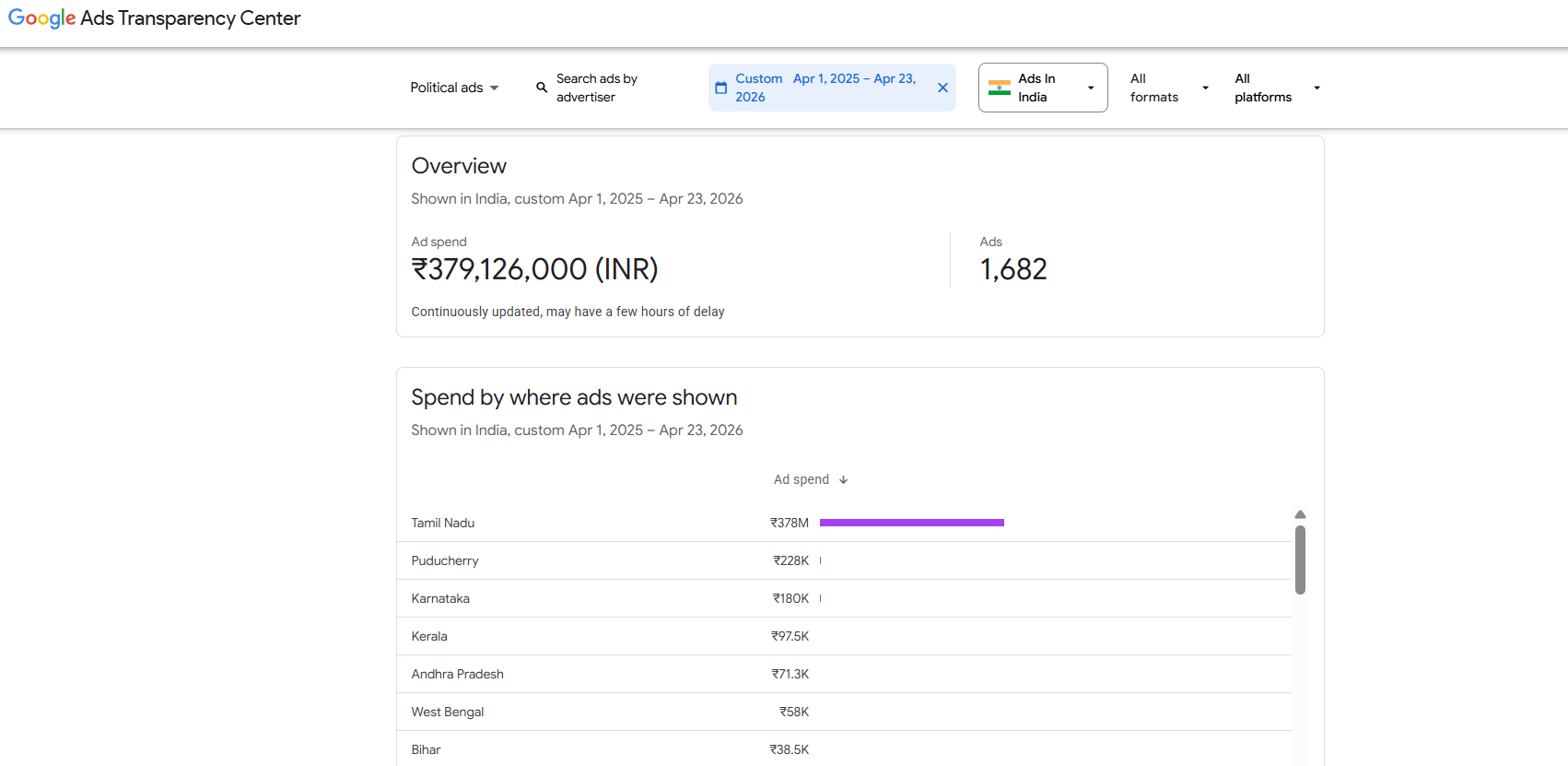Select the West Bengal row
The height and width of the screenshot is (766, 1568).
(448, 712)
